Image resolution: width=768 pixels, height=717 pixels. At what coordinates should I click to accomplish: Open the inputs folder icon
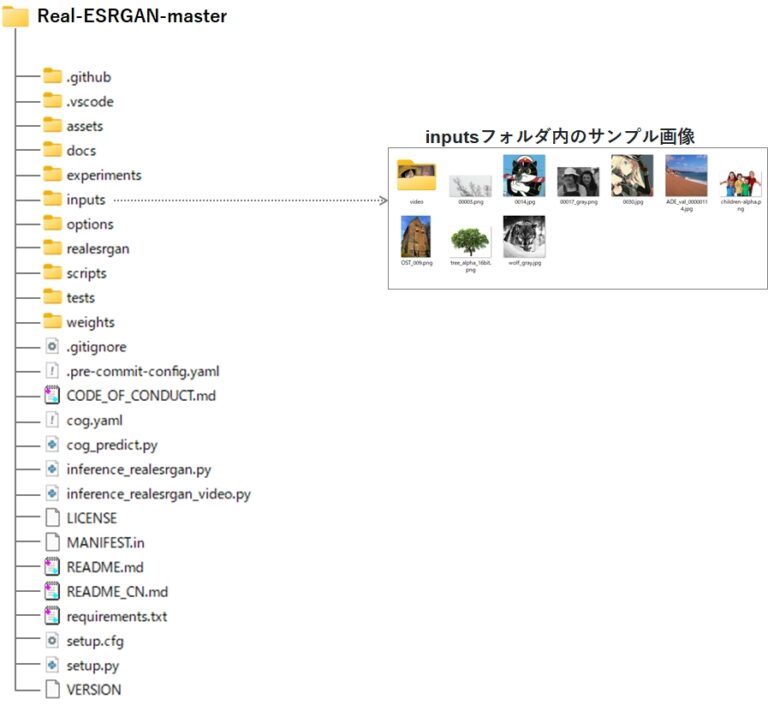point(53,200)
